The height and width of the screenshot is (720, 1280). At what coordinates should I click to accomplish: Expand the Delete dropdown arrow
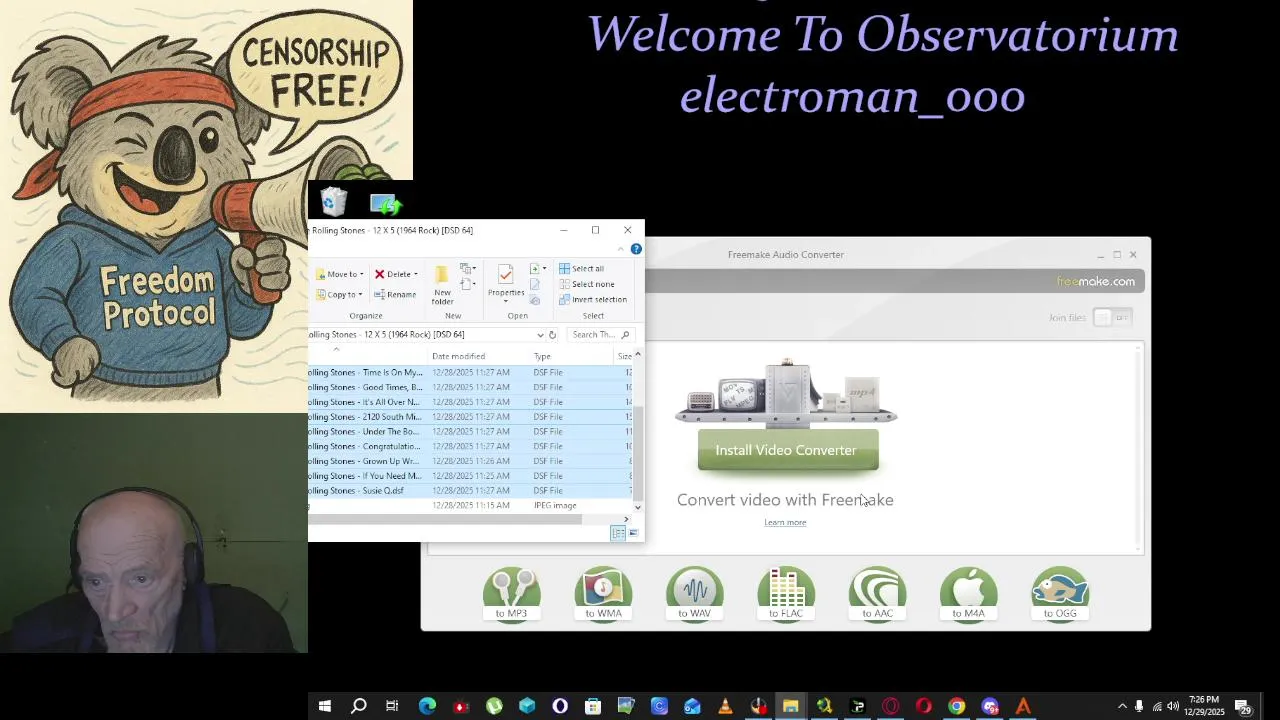416,274
